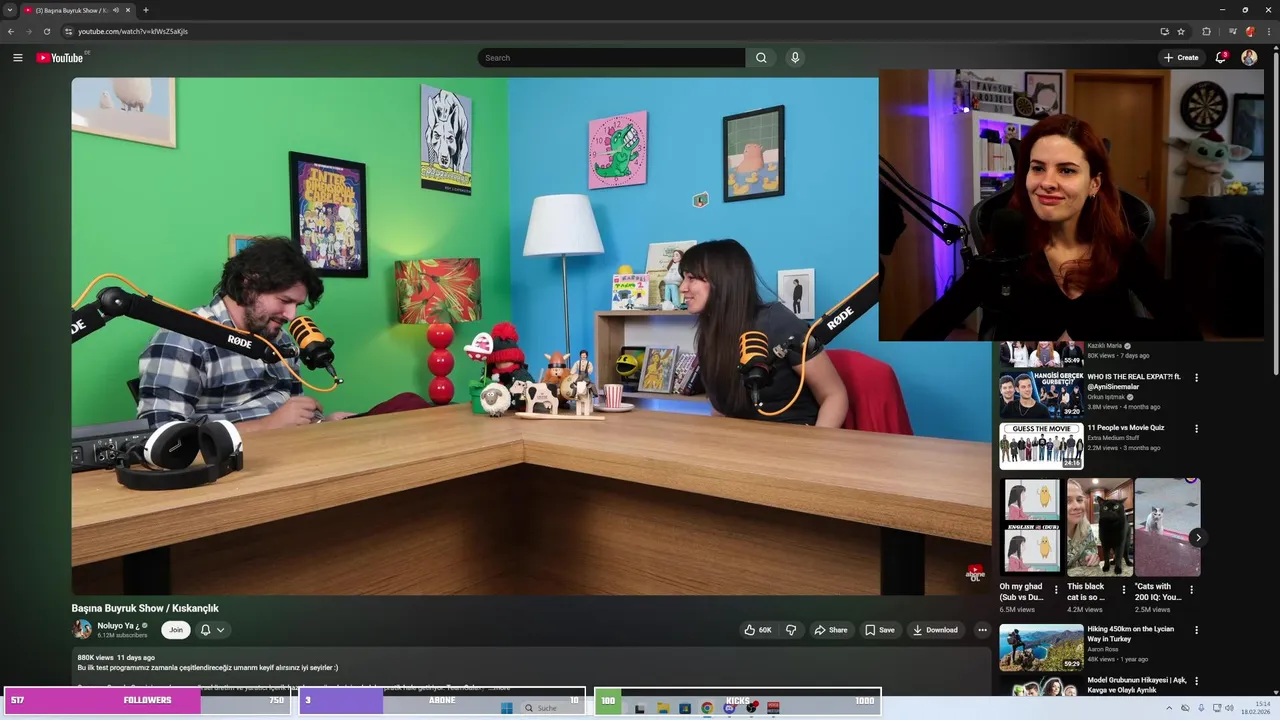Click the video title Başına Buyruk Show / Kıskançlık

click(x=145, y=608)
